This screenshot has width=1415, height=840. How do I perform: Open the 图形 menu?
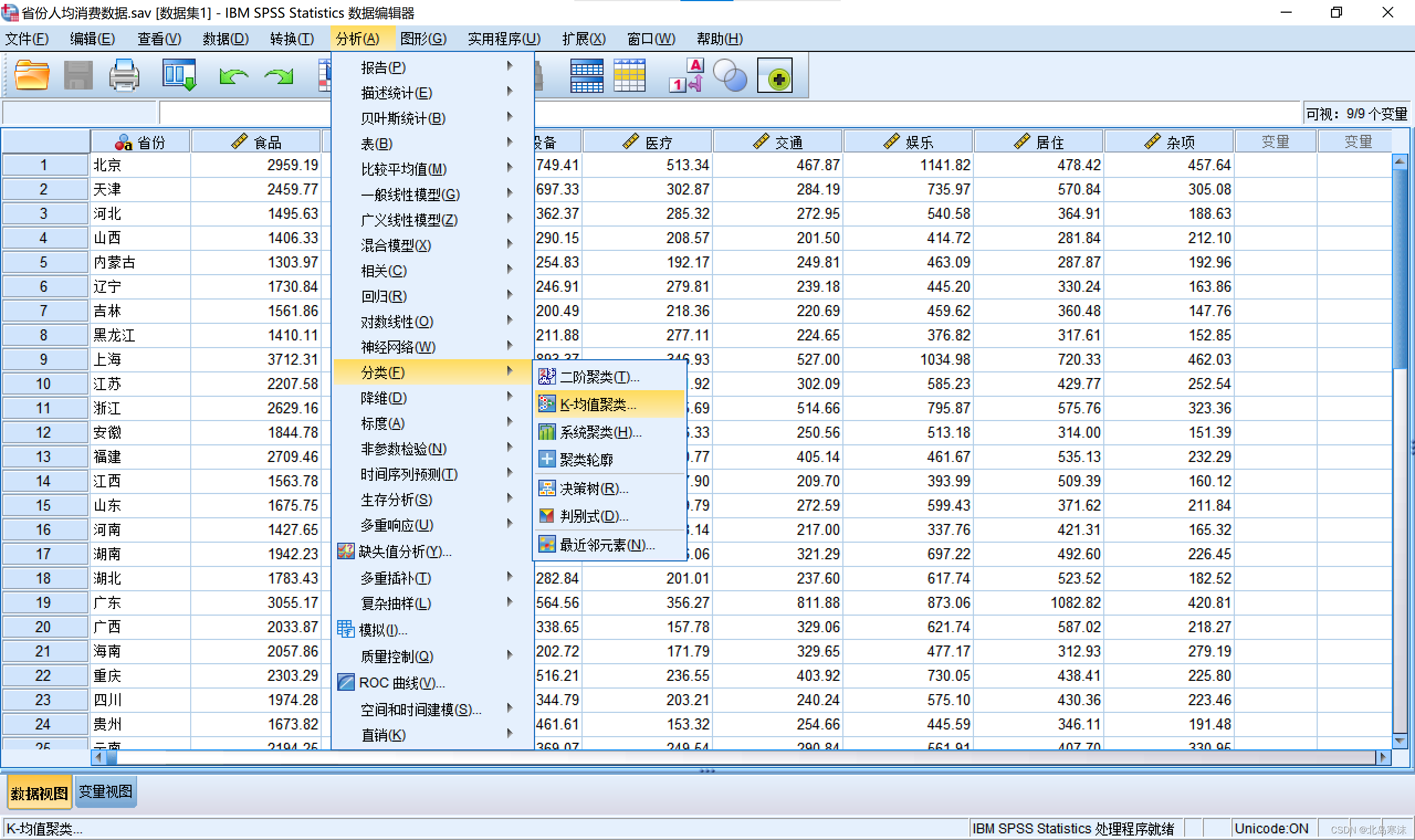tap(423, 39)
